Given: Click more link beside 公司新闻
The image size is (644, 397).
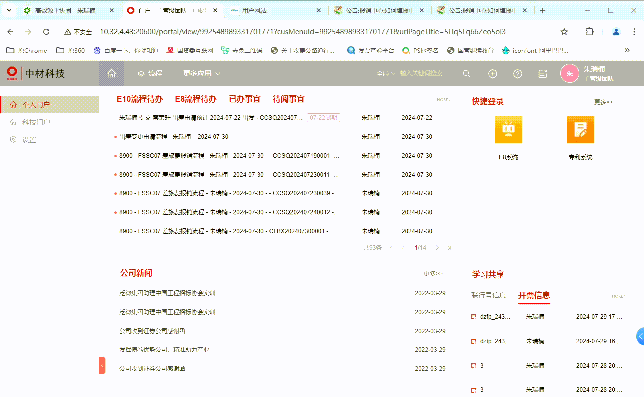Looking at the screenshot, I should click(433, 273).
